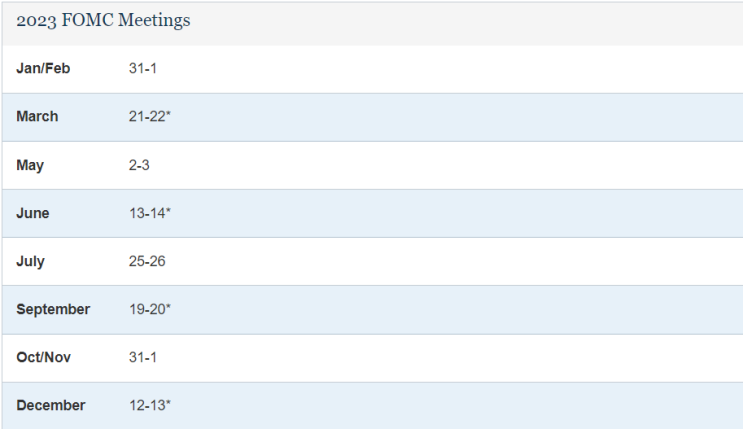Select the Oct/Nov month label
This screenshot has width=743, height=429.
coord(43,357)
